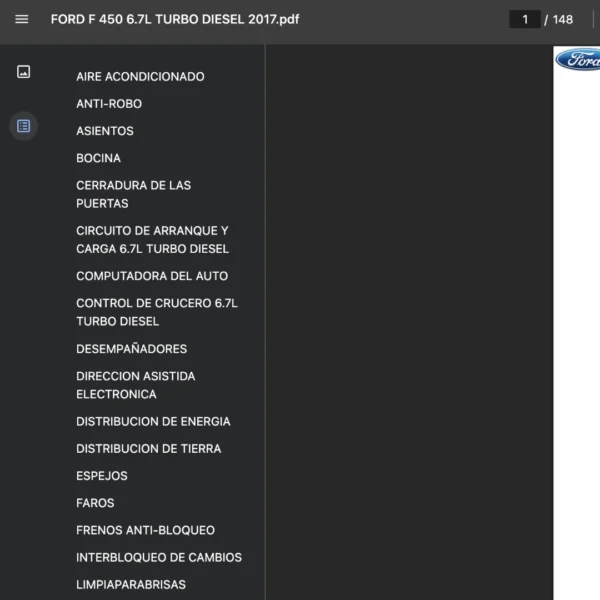Select DISTRIBUCION DE TIERRA outline item

tap(148, 449)
